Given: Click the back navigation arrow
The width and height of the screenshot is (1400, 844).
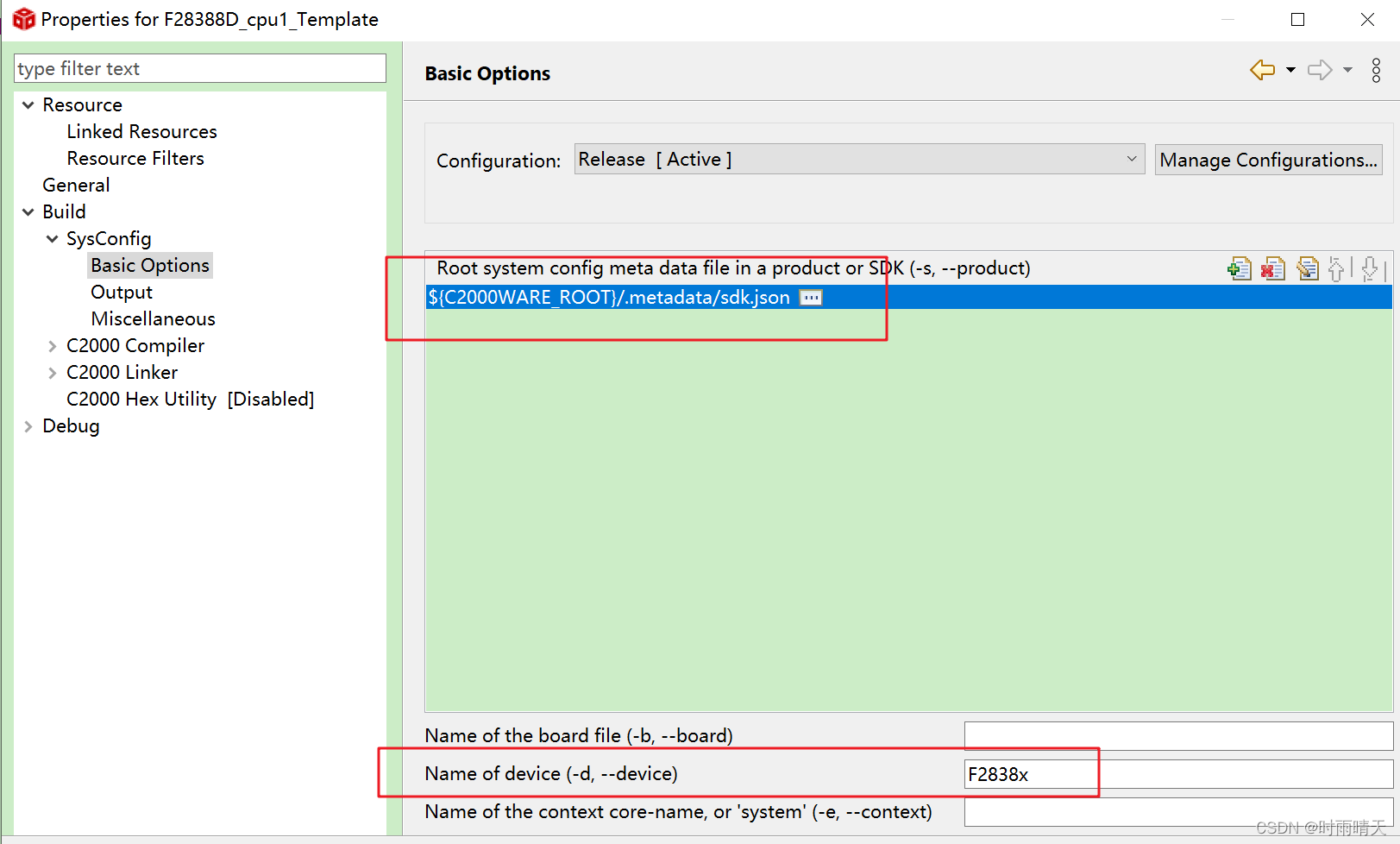Looking at the screenshot, I should 1263,70.
